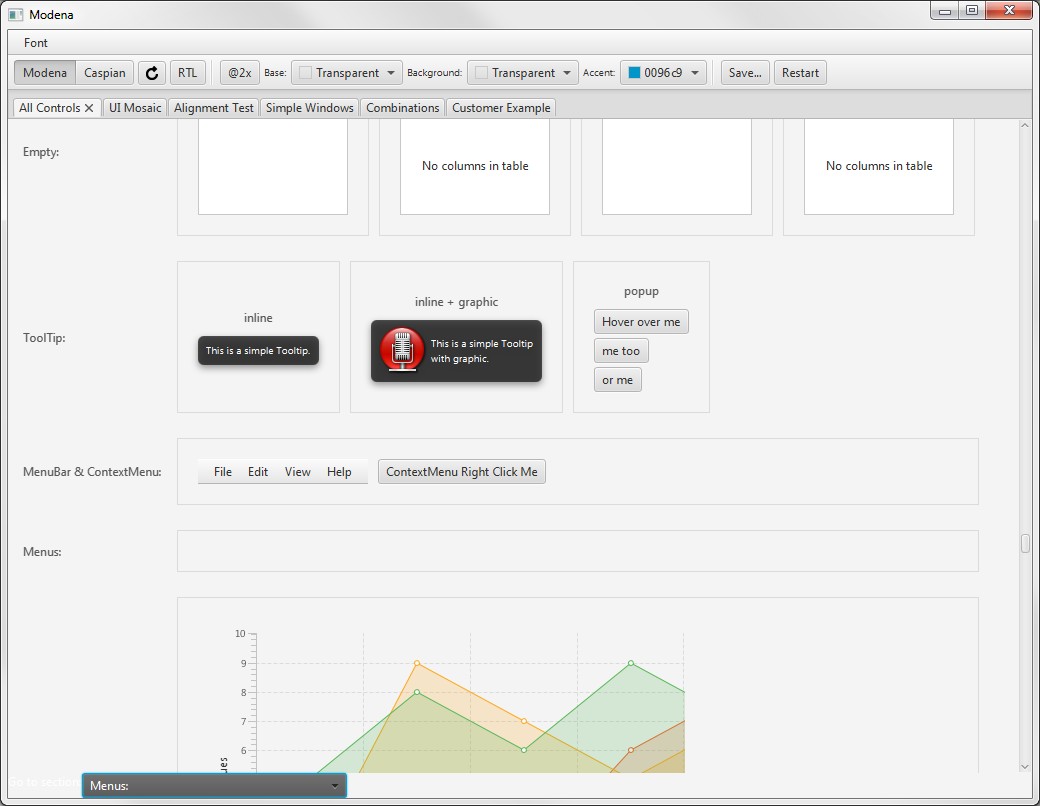Open the Edit menu in the sample MenuBar
1040x806 pixels.
(x=258, y=472)
